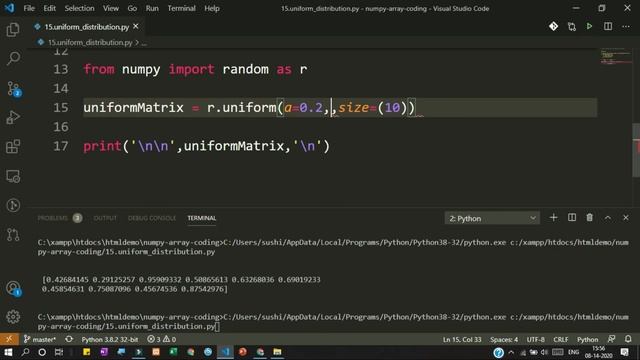This screenshot has width=640, height=360.
Task: Open the terminal selector dropdown 2: Python
Action: coord(492,218)
